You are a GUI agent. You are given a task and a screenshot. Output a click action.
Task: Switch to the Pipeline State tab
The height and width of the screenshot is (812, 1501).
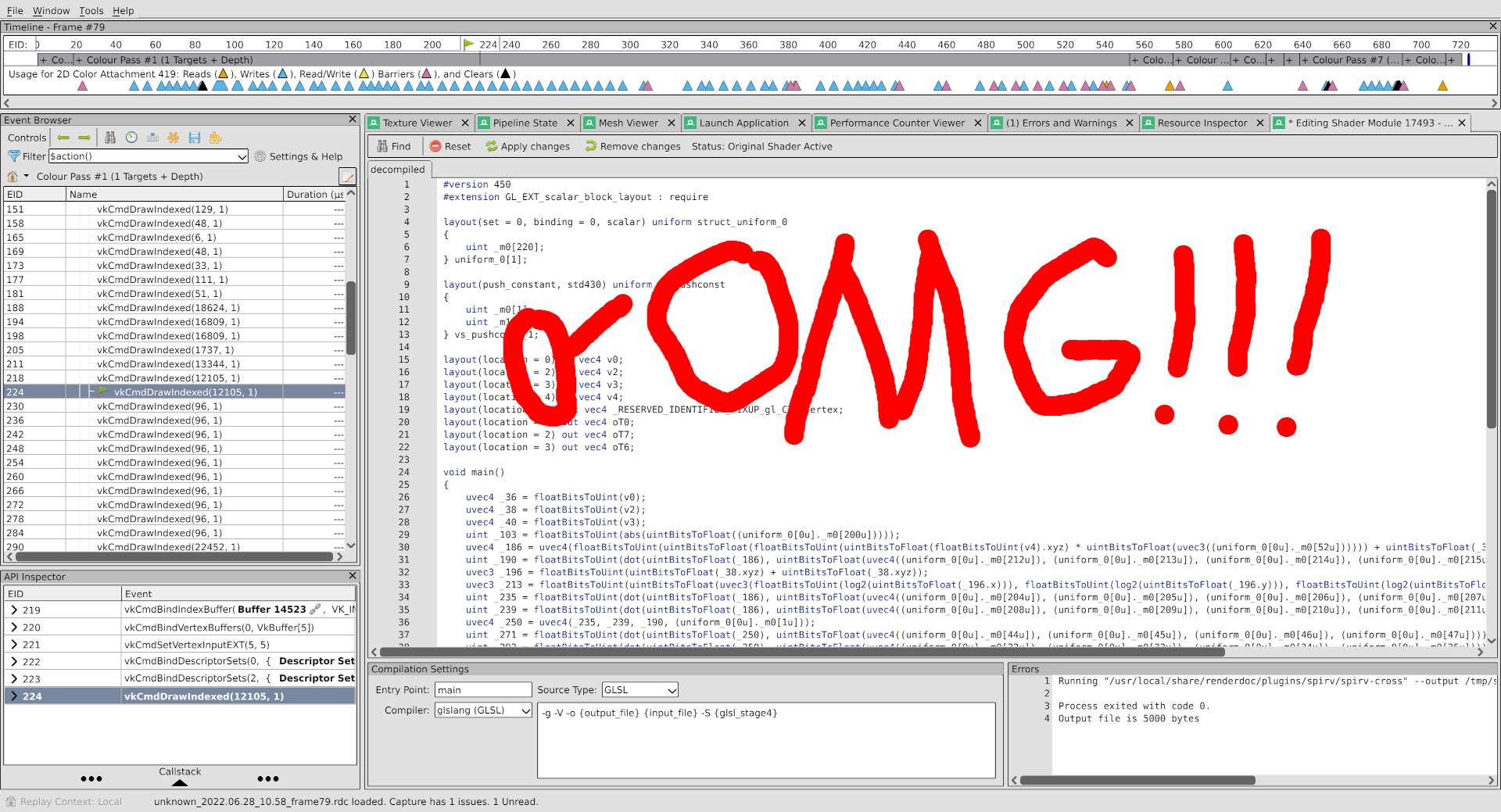point(525,123)
